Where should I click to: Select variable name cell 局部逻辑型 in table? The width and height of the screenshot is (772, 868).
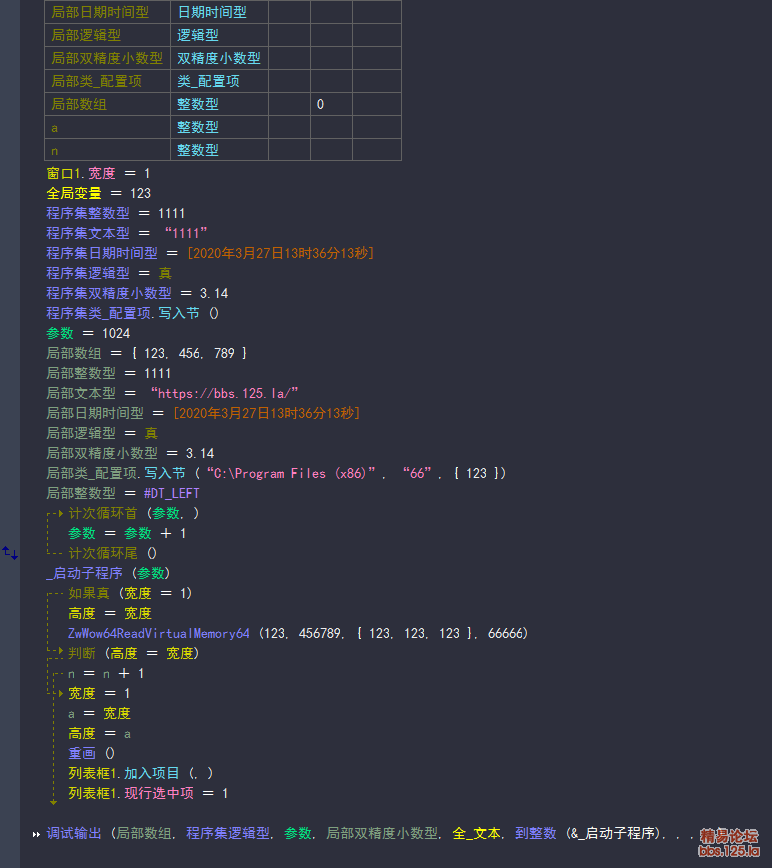click(x=107, y=35)
